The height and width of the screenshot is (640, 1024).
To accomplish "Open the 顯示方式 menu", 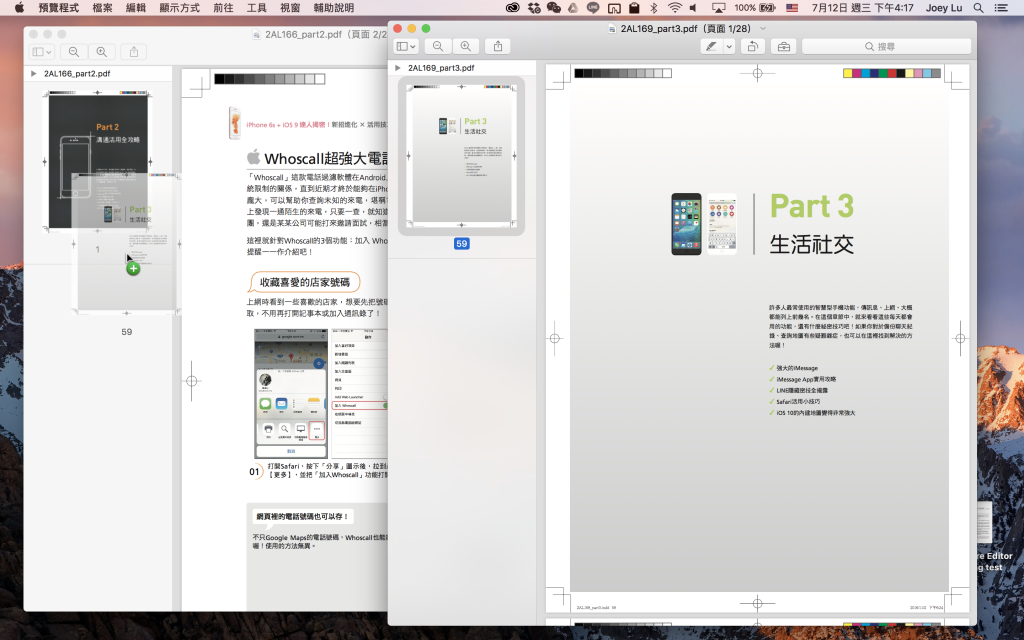I will pyautogui.click(x=180, y=8).
